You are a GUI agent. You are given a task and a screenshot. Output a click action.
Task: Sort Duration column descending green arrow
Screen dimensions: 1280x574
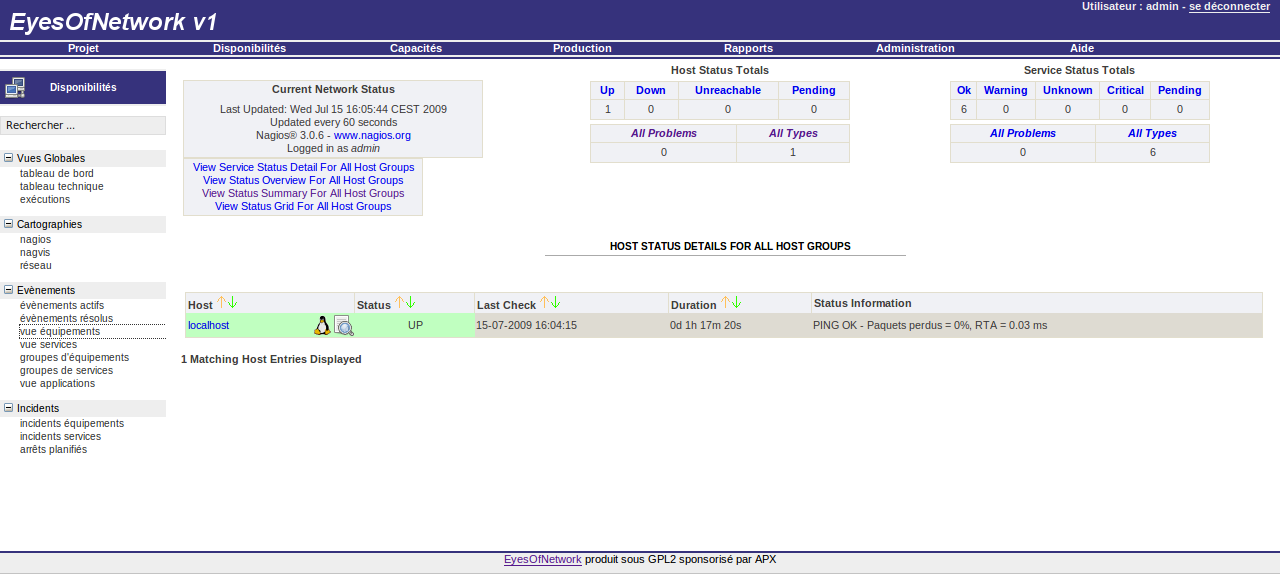[x=738, y=303]
